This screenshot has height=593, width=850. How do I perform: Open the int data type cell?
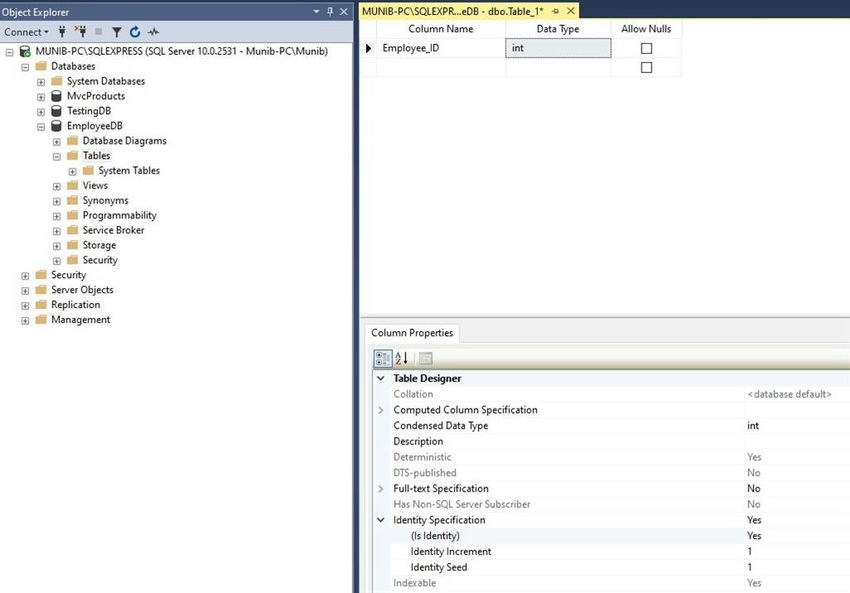click(558, 48)
